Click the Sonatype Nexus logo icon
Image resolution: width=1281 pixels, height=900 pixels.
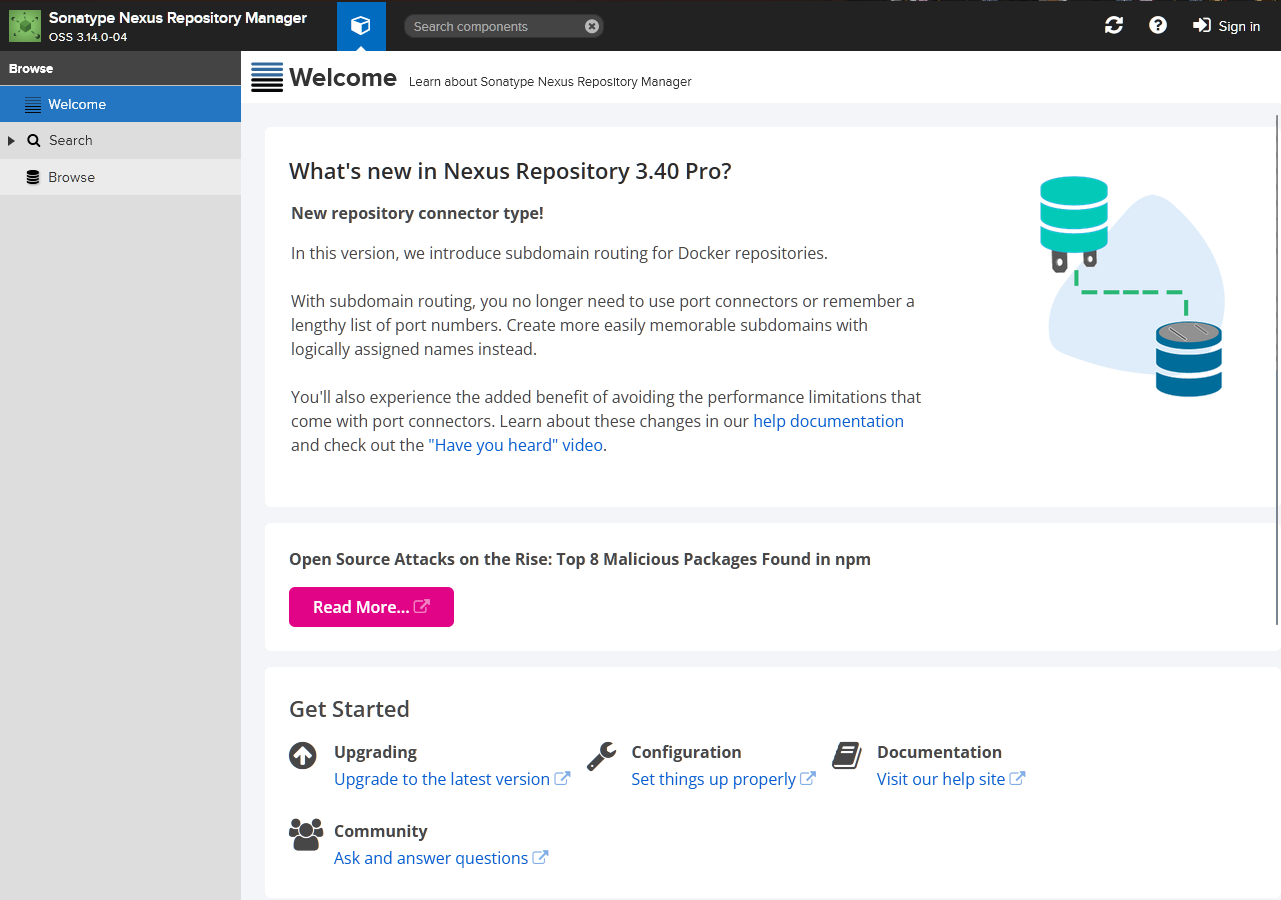pos(25,26)
